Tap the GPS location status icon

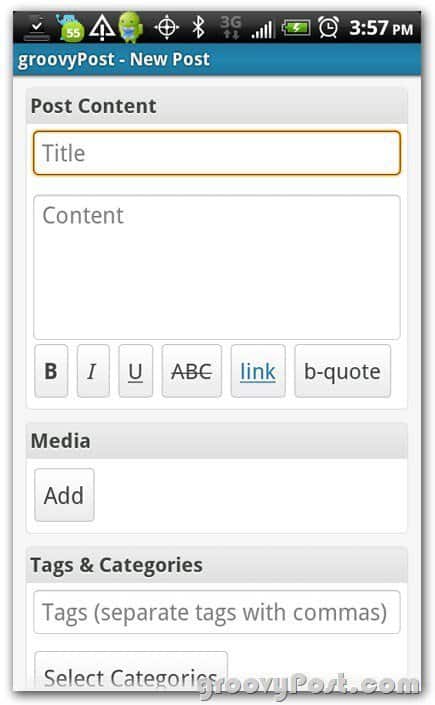pyautogui.click(x=166, y=28)
